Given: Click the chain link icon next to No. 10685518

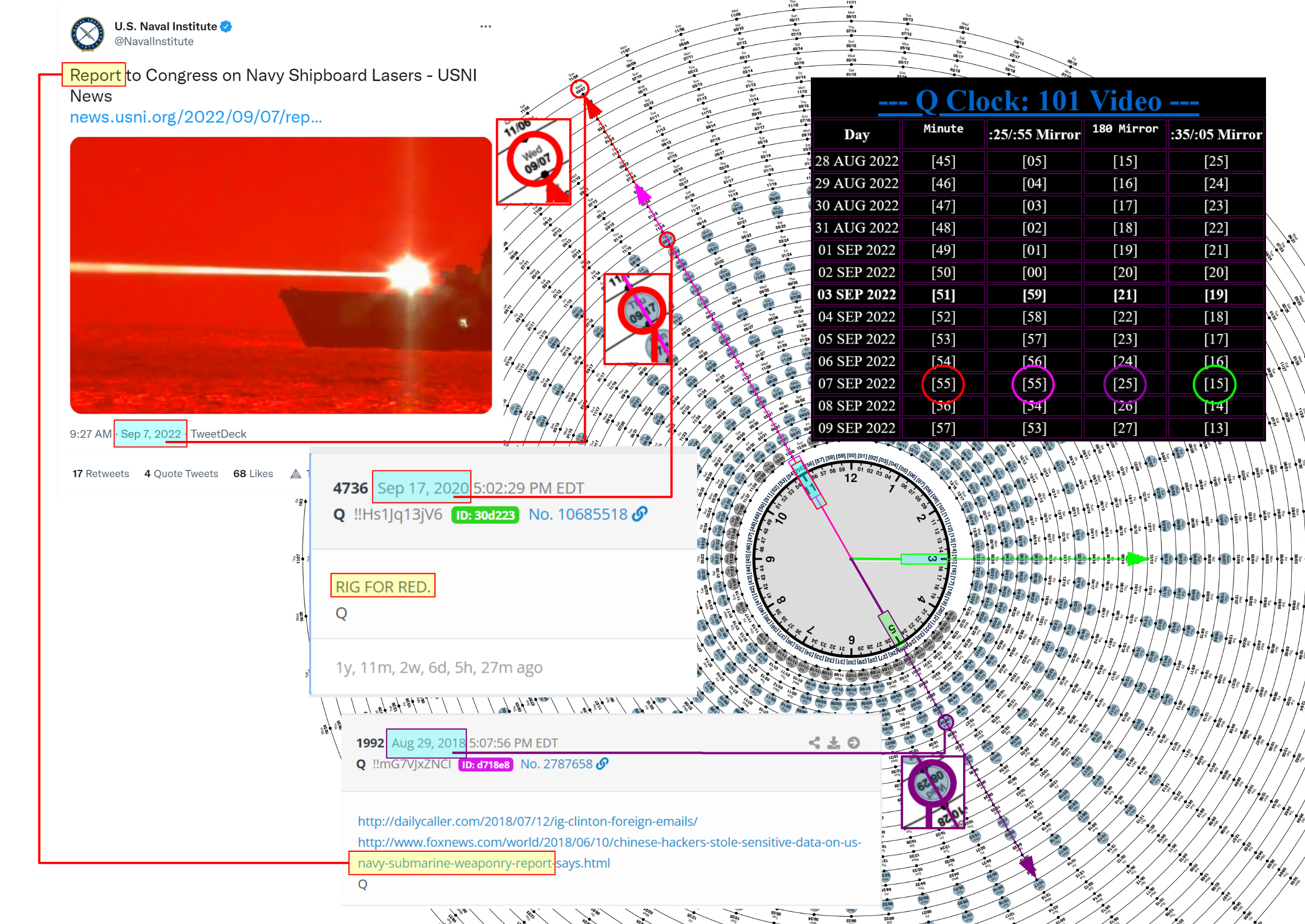Looking at the screenshot, I should coord(640,514).
